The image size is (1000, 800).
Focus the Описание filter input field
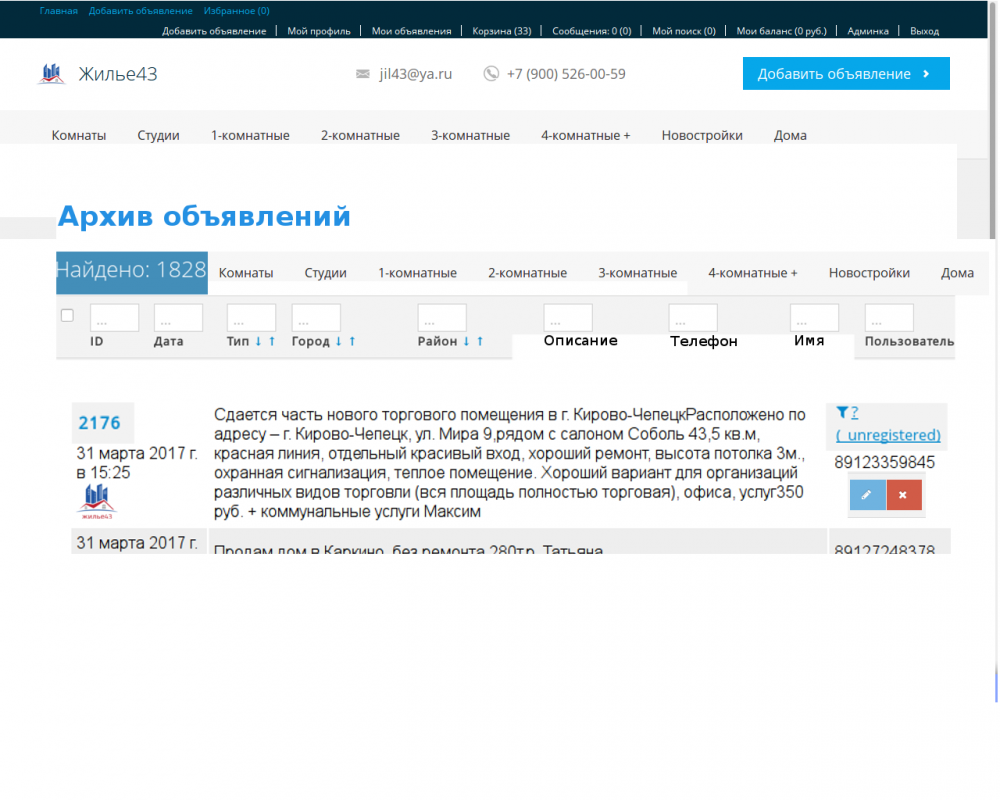tap(568, 318)
